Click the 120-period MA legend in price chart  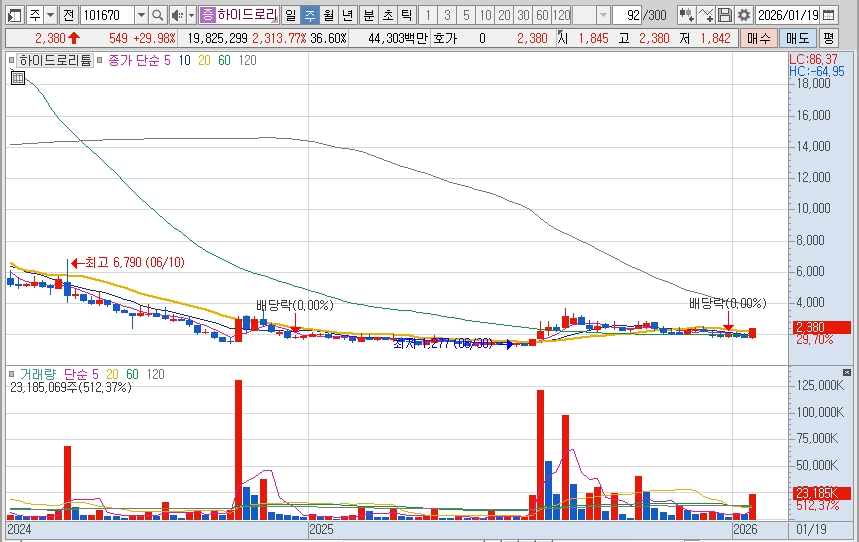(x=248, y=60)
